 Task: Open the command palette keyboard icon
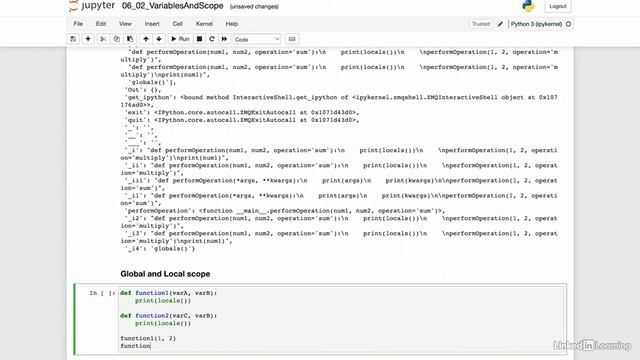coord(292,39)
